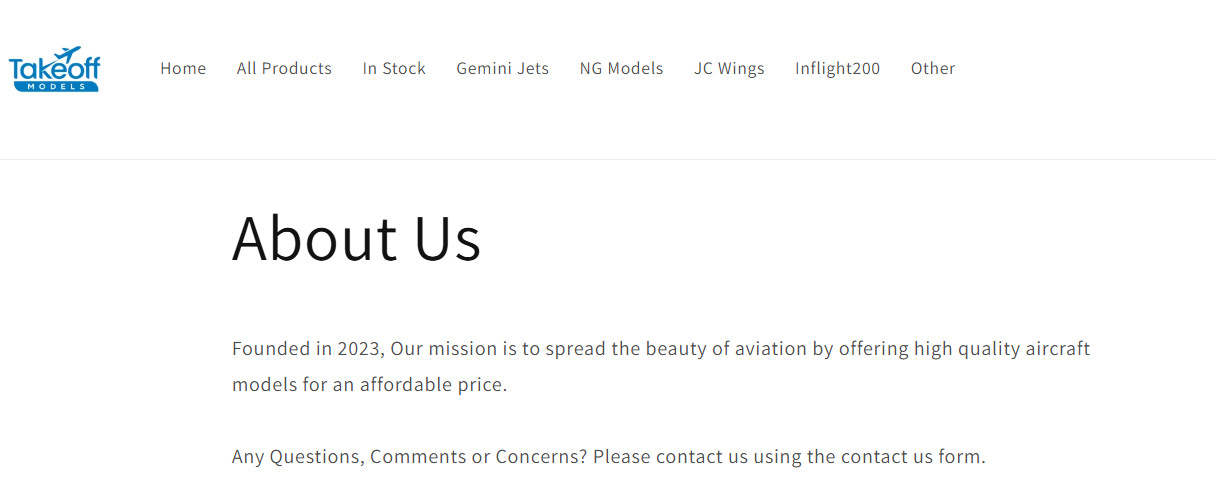The image size is (1216, 496).
Task: Click the About Us heading
Action: pos(357,238)
